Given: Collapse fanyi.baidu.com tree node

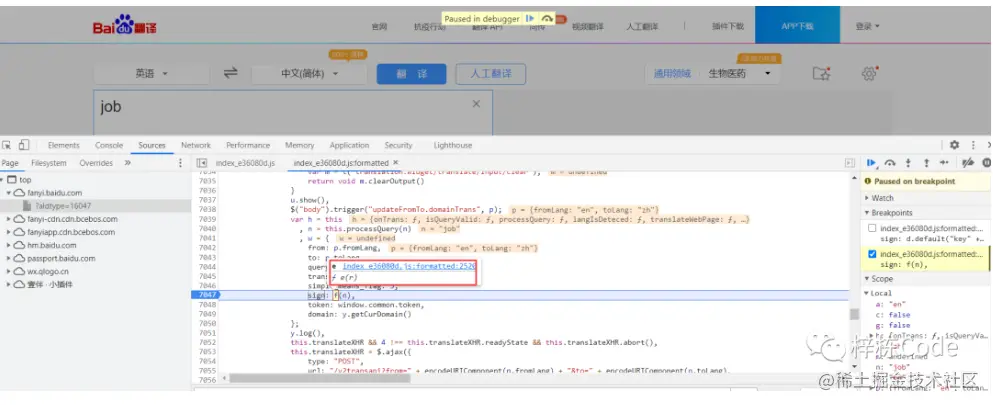Looking at the screenshot, I should [x=9, y=193].
